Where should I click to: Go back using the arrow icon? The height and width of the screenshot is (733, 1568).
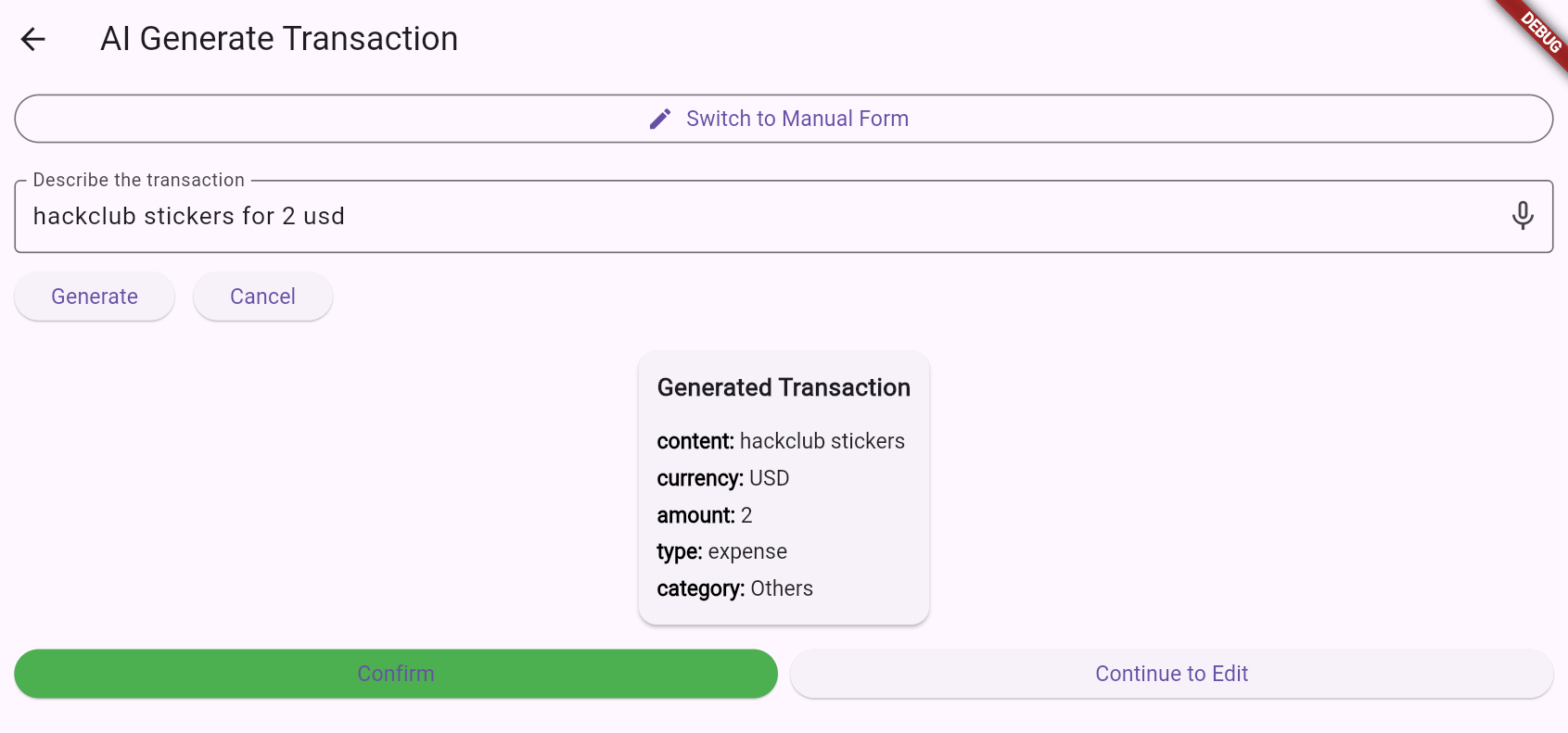33,39
